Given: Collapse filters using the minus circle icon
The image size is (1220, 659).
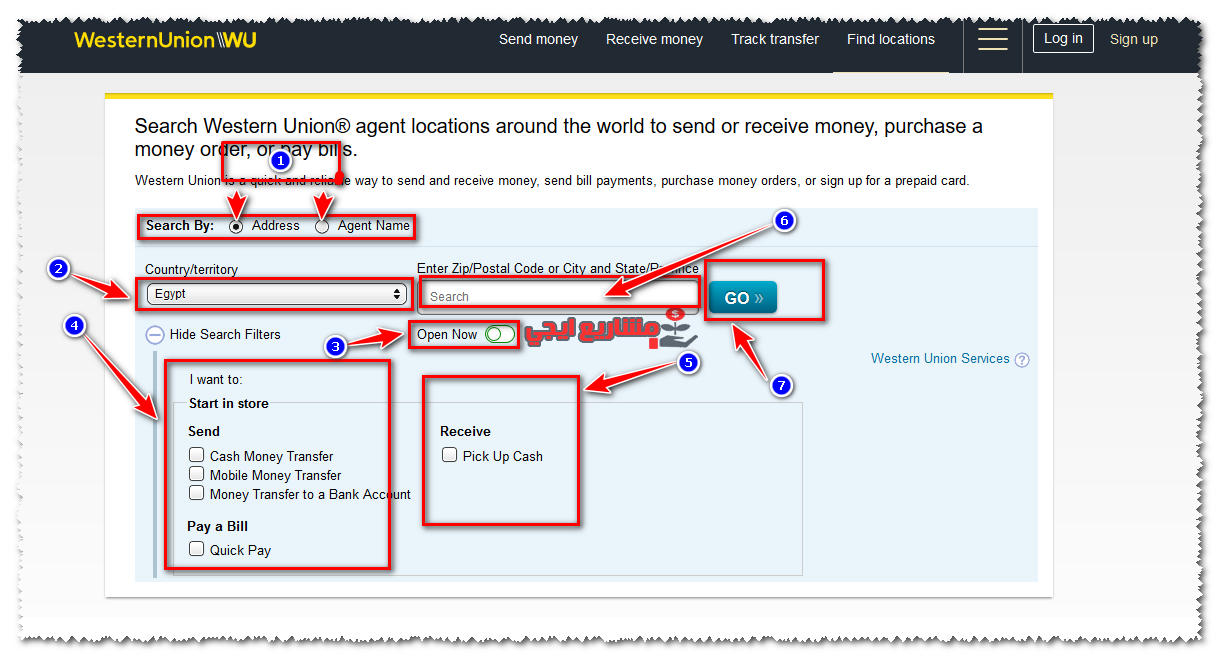Looking at the screenshot, I should 155,336.
